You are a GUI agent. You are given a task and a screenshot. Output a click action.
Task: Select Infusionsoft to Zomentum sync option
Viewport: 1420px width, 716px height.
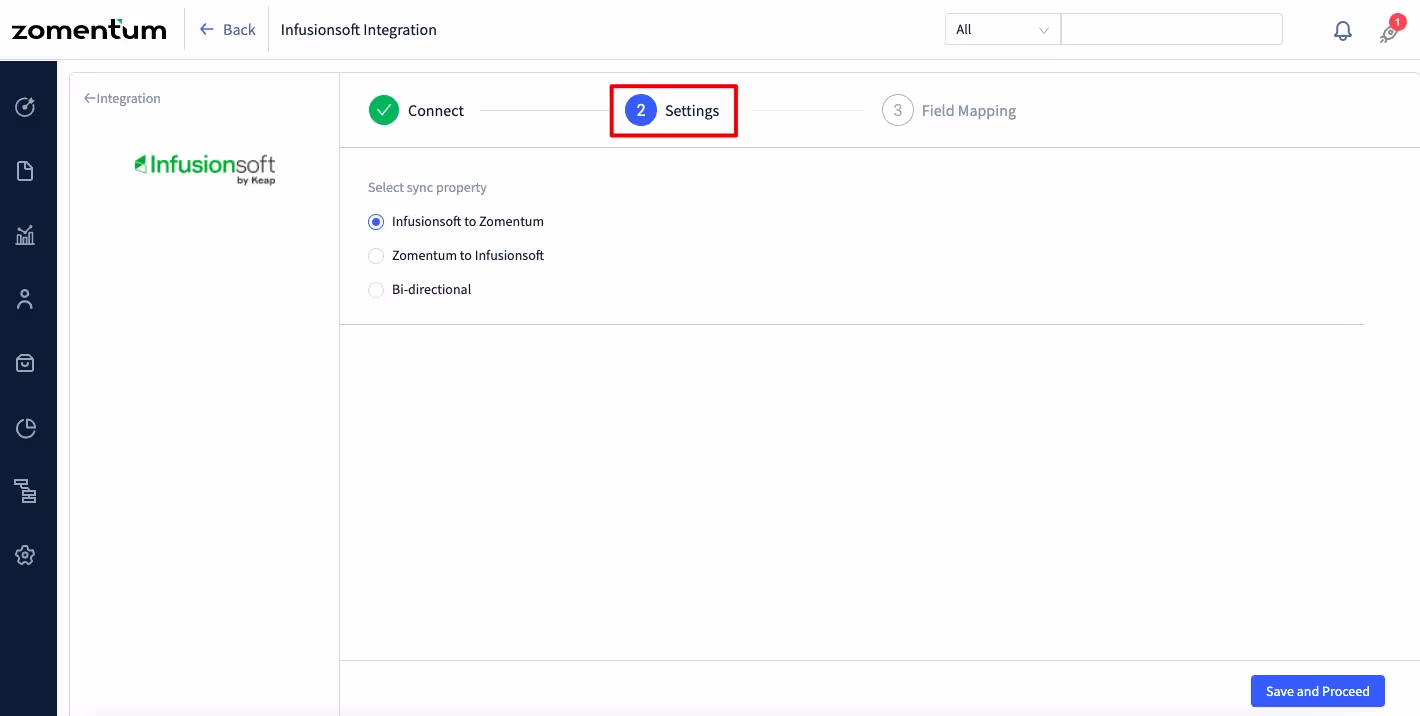click(456, 222)
